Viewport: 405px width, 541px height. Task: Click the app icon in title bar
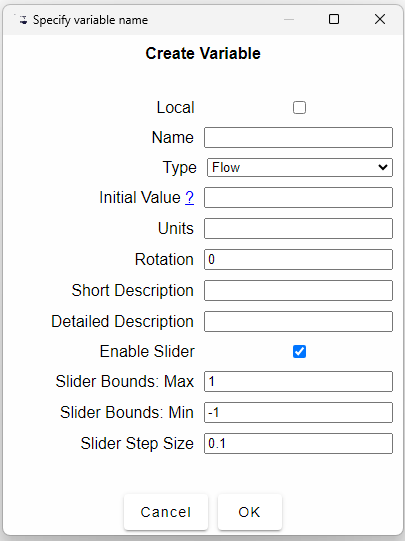(x=23, y=20)
